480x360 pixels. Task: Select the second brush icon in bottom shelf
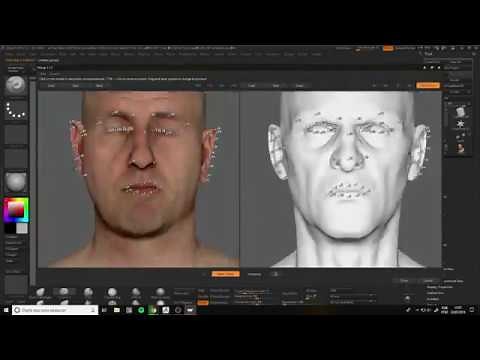pos(64,293)
